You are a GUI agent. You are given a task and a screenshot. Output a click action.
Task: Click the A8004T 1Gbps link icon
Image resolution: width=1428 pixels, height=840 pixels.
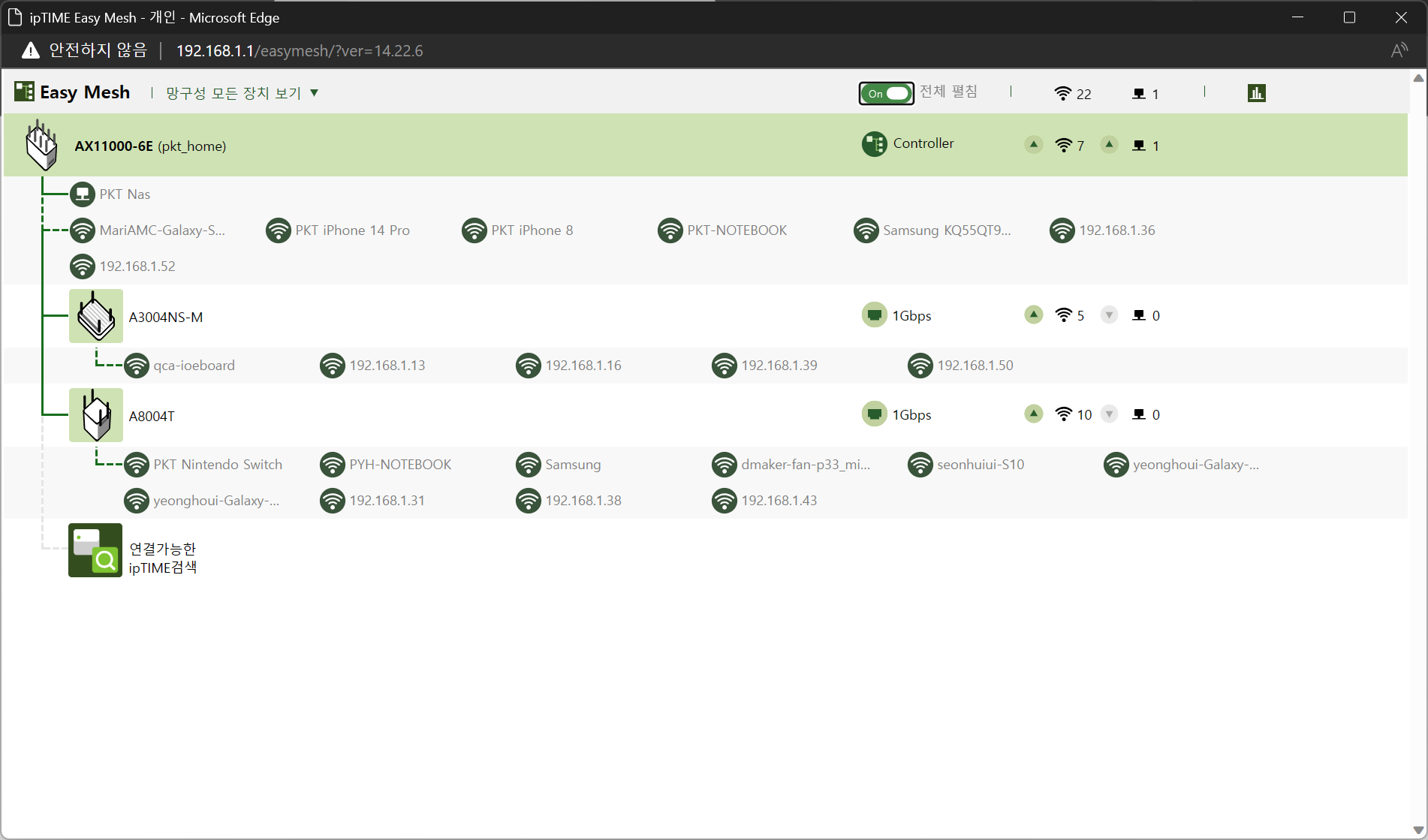[x=874, y=414]
